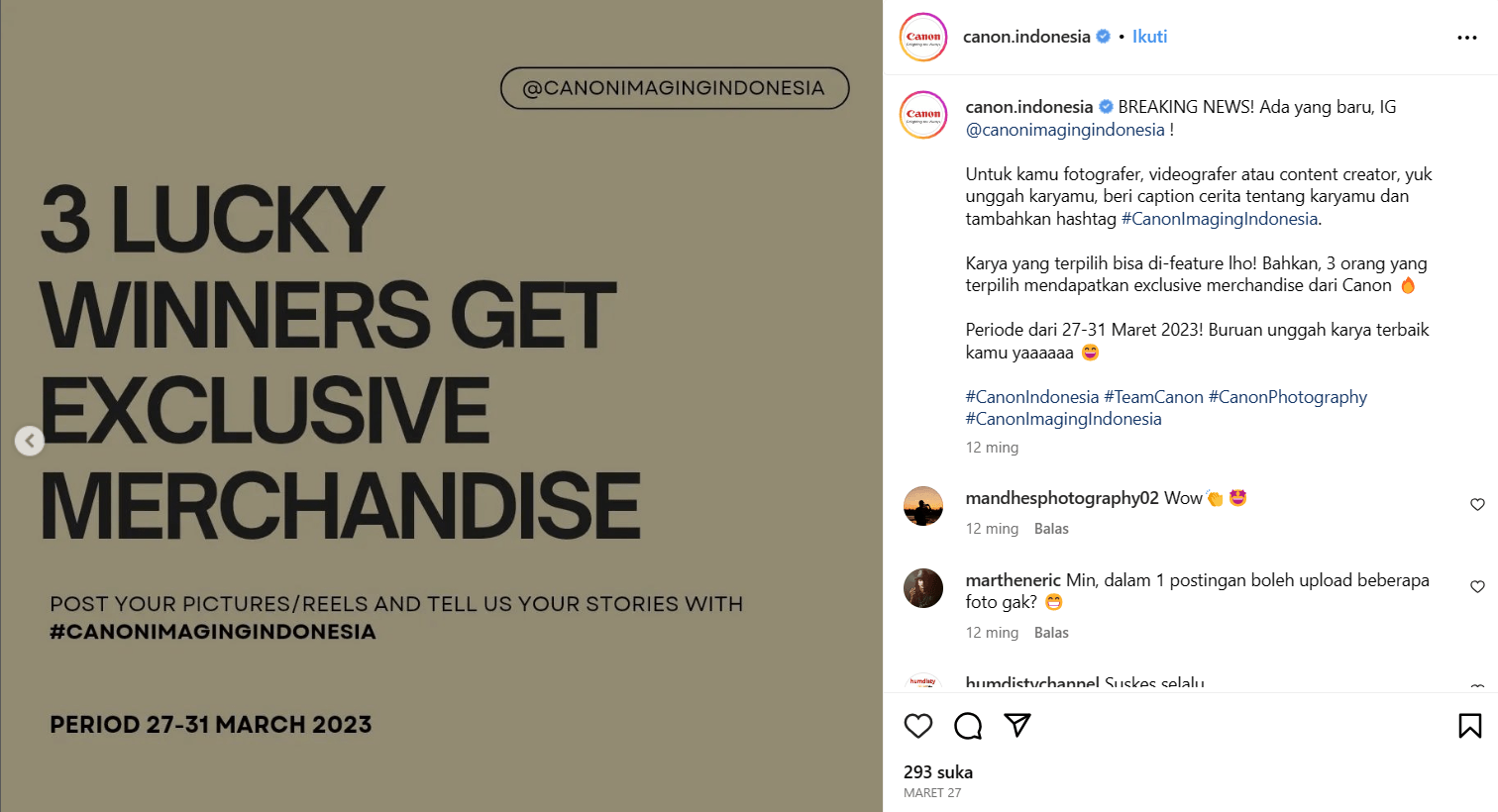Open the #CanonPhotography hashtag
This screenshot has height=812, width=1498.
coord(1287,397)
